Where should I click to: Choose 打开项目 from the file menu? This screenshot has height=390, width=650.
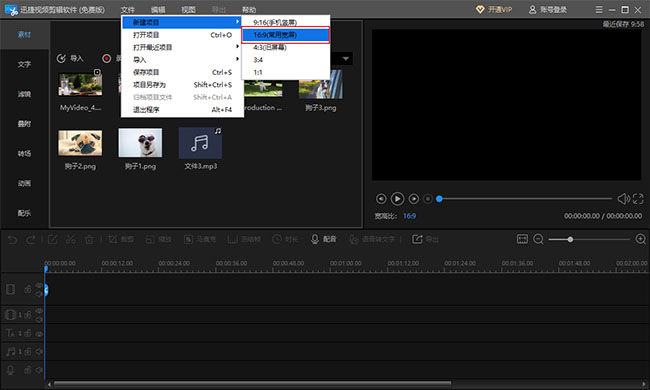pyautogui.click(x=182, y=35)
